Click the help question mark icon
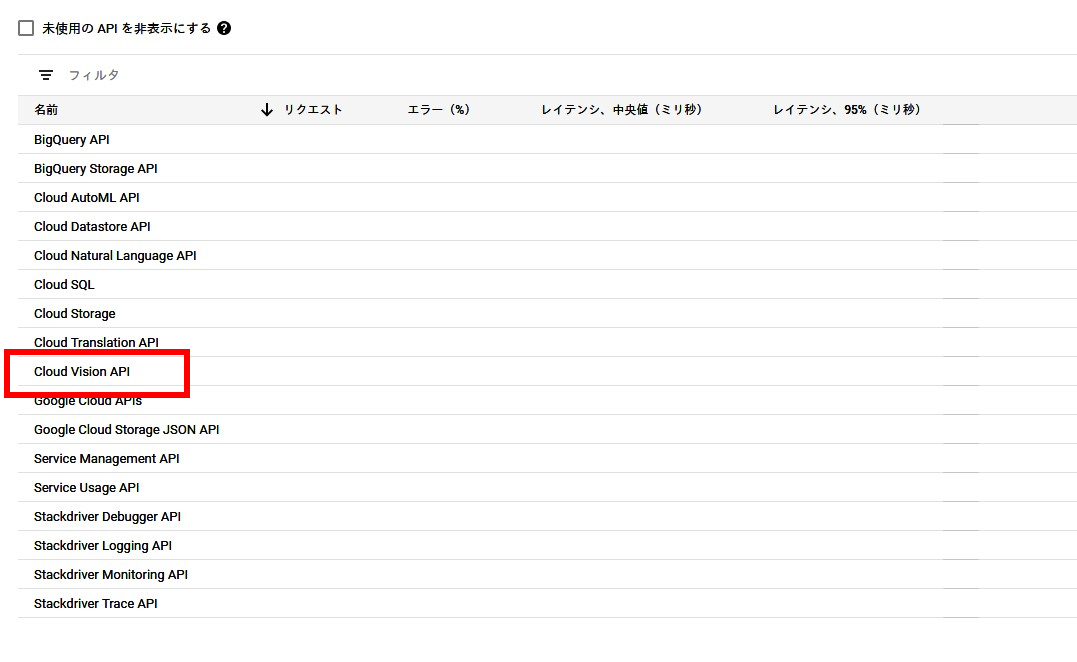 point(224,28)
